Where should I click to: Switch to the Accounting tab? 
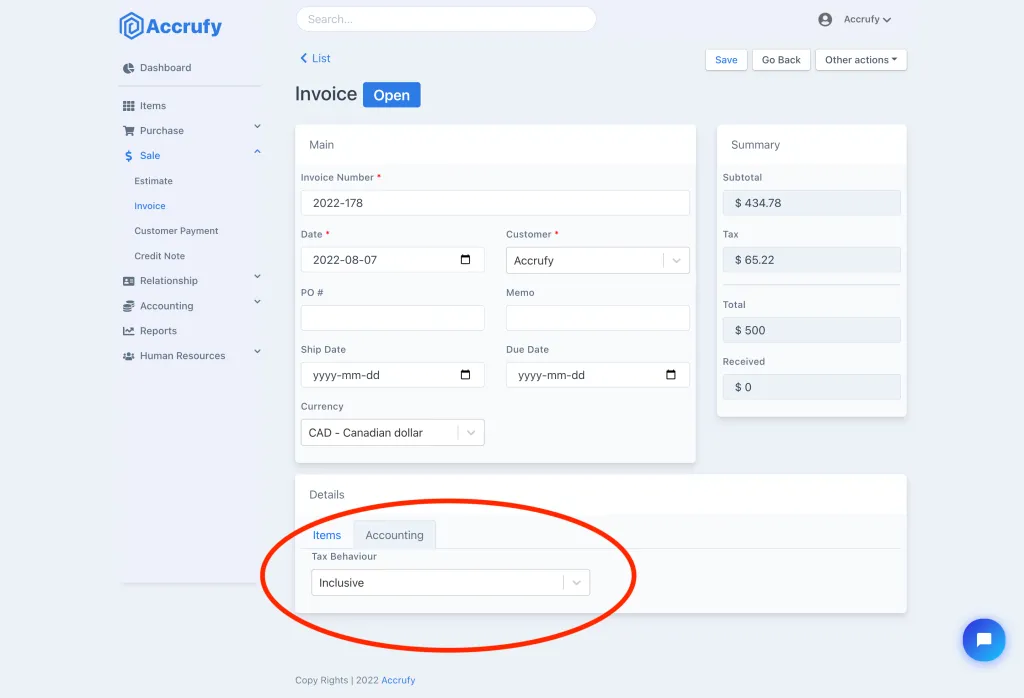(394, 535)
